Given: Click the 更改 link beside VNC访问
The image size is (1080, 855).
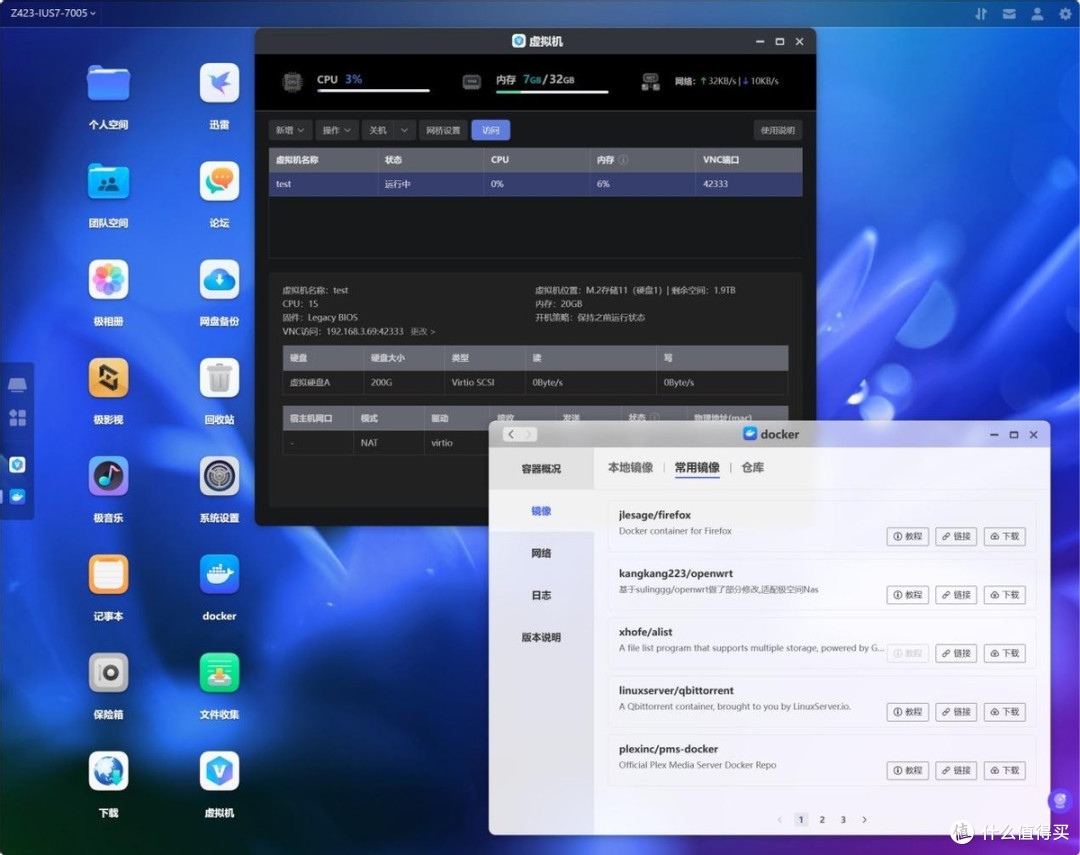Looking at the screenshot, I should click(422, 331).
